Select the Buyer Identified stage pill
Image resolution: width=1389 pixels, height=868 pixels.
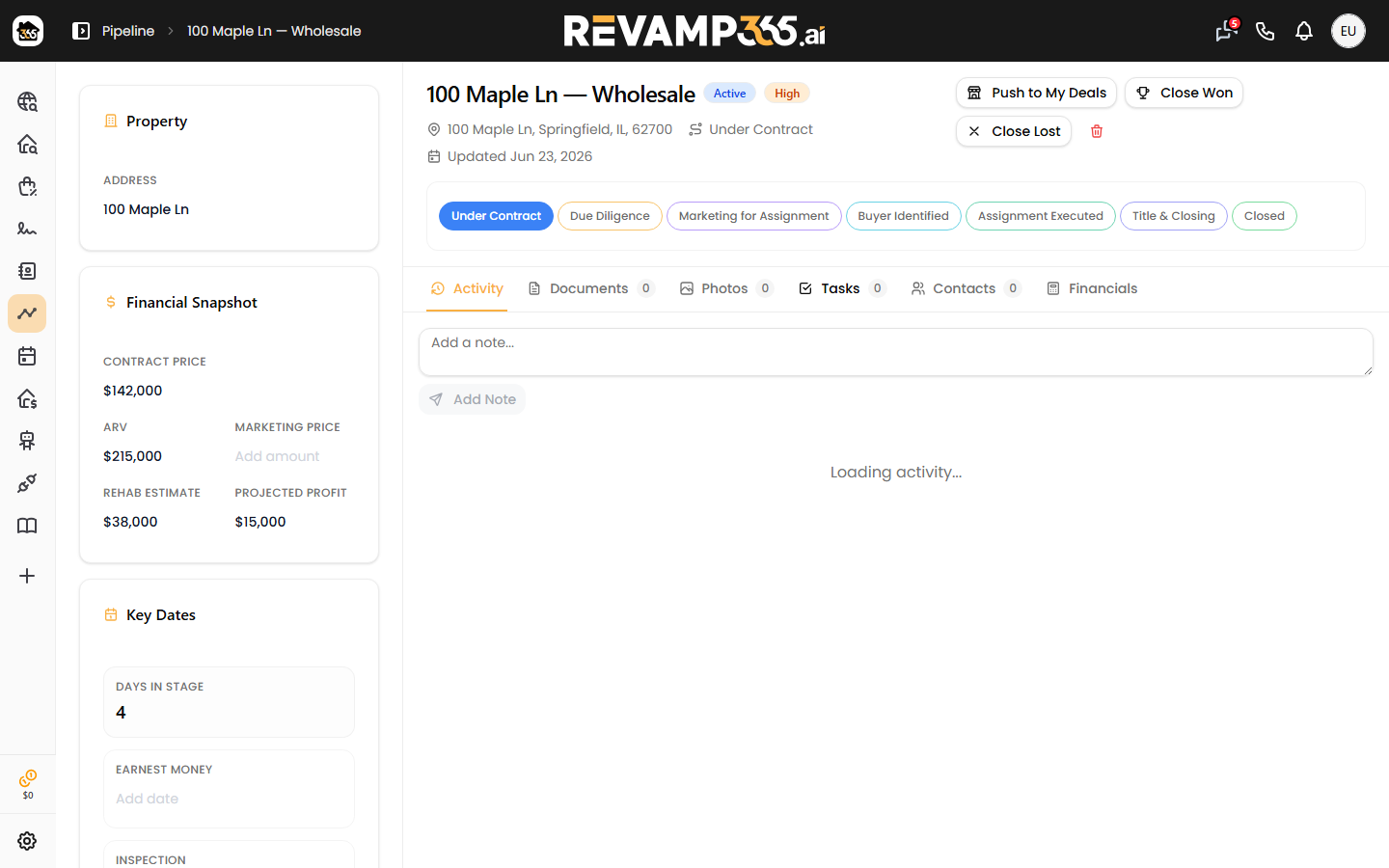904,216
